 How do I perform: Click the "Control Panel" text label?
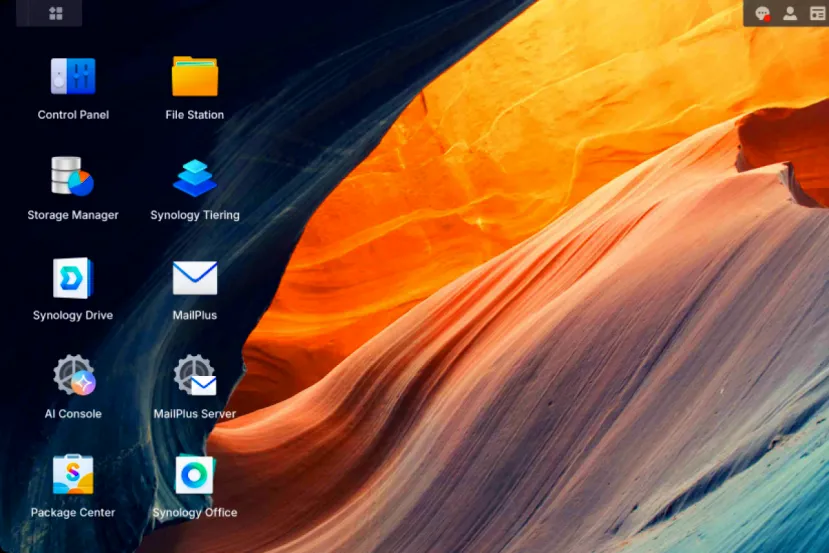[x=73, y=115]
